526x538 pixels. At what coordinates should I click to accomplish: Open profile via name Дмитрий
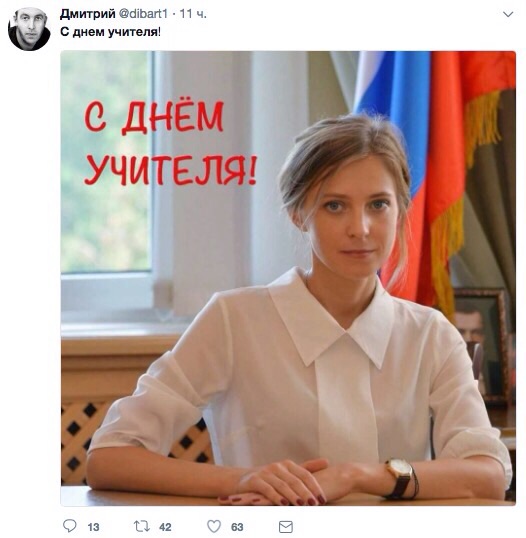[x=87, y=14]
